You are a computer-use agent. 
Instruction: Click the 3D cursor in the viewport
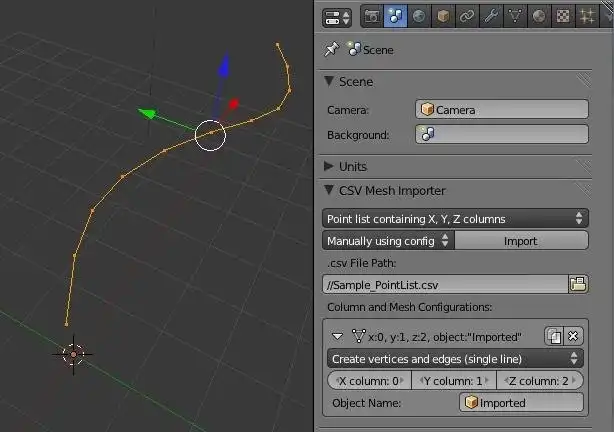73,354
